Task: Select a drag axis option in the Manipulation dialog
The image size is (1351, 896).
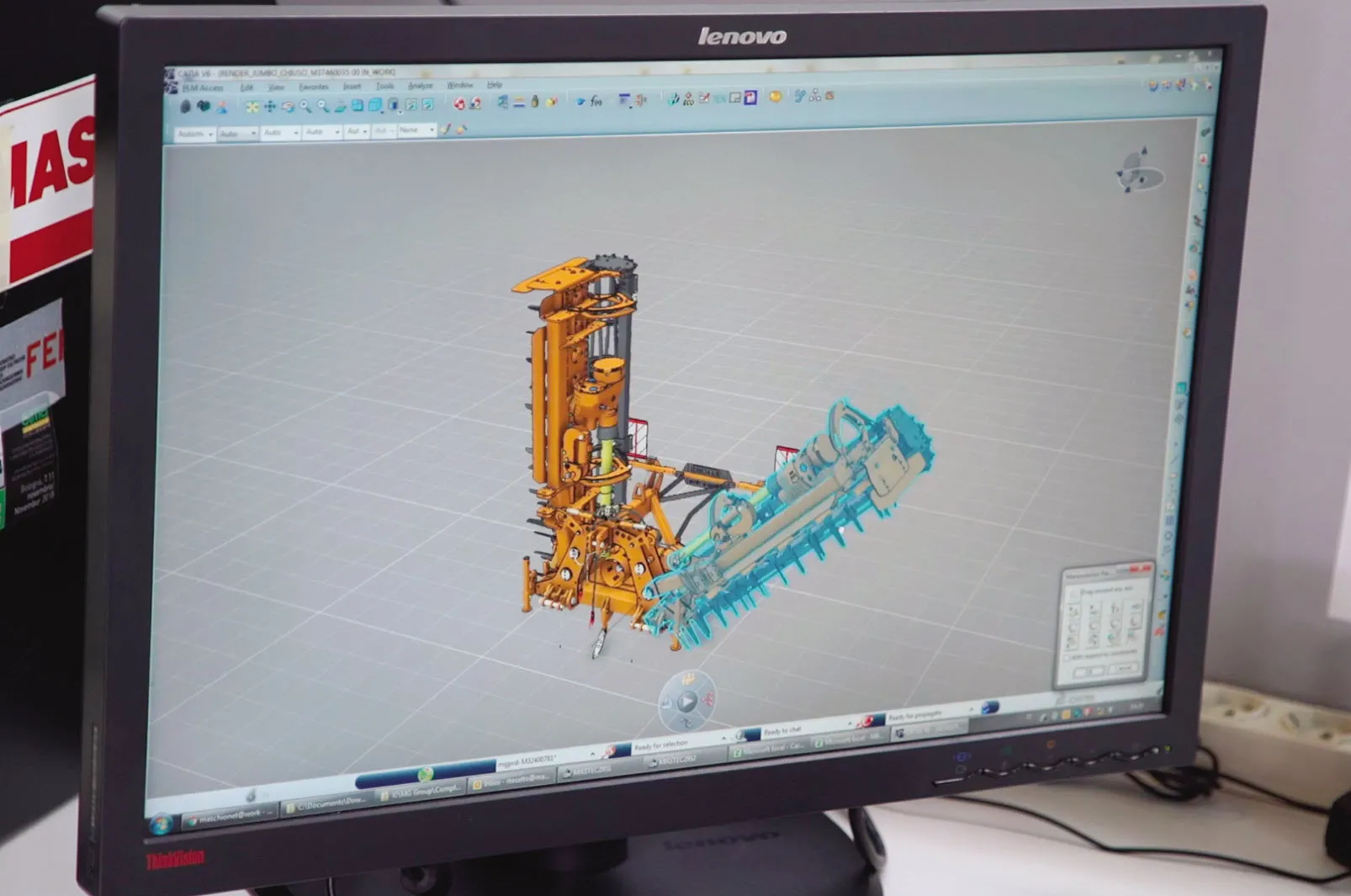Action: point(1073,610)
